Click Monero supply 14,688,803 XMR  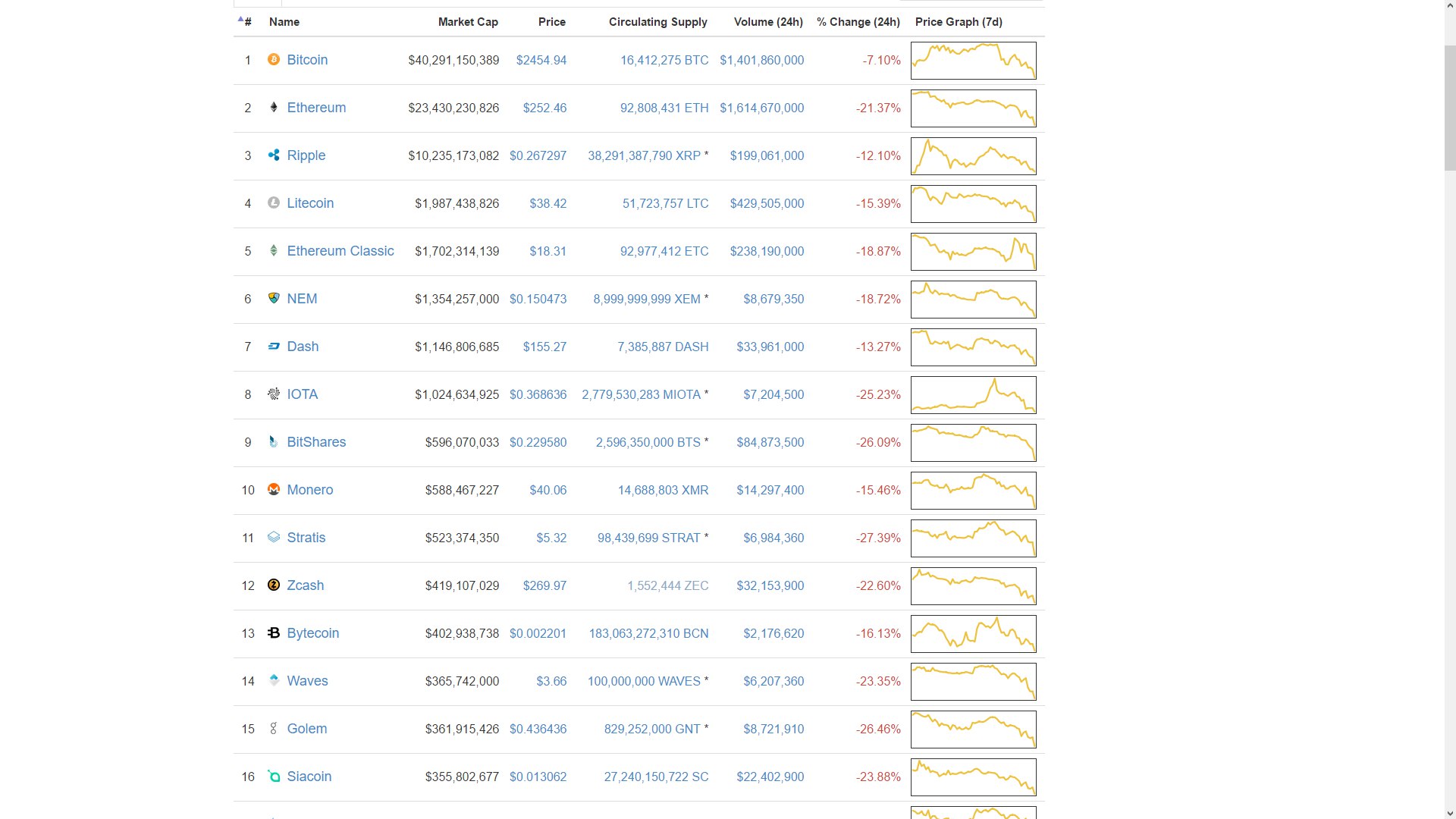coord(664,490)
